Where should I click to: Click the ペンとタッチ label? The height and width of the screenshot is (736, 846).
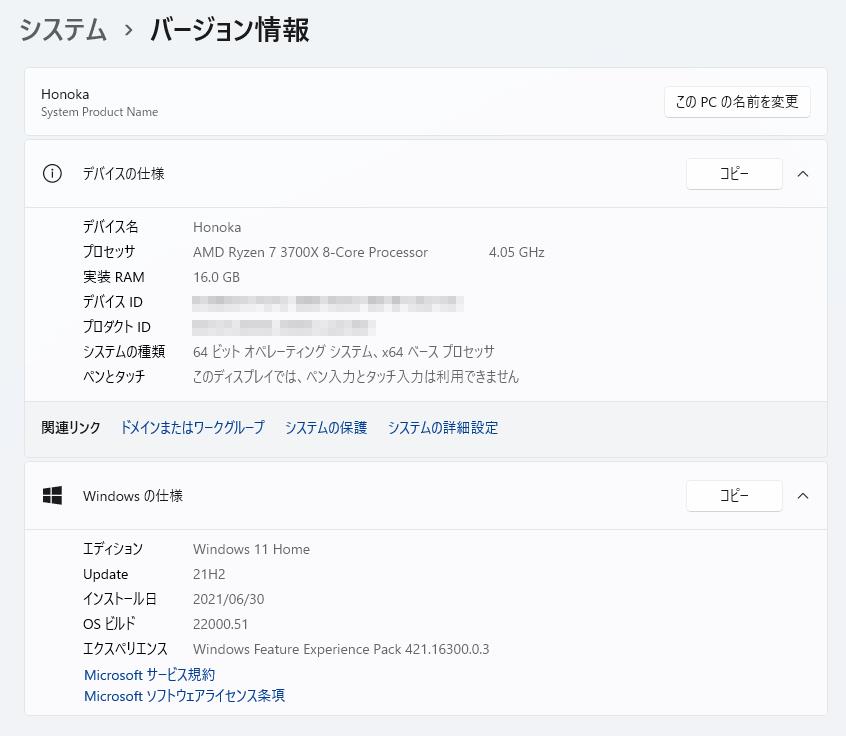114,376
